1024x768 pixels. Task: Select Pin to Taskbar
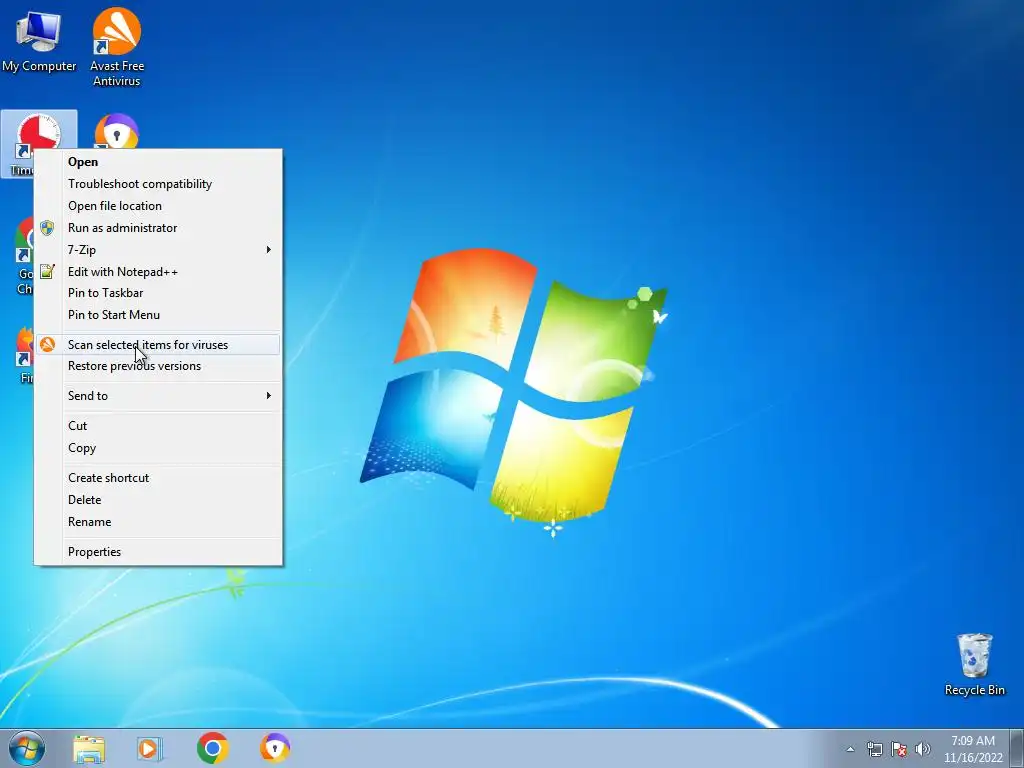[x=158, y=293]
